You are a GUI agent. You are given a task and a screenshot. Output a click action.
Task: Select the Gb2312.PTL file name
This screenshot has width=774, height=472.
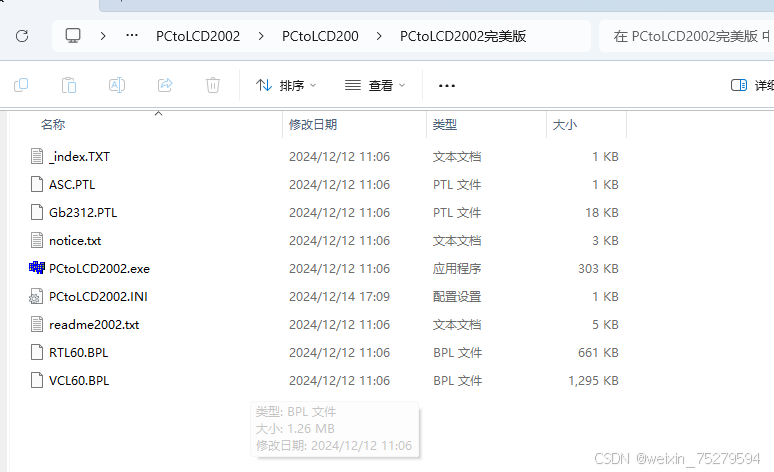(x=83, y=213)
